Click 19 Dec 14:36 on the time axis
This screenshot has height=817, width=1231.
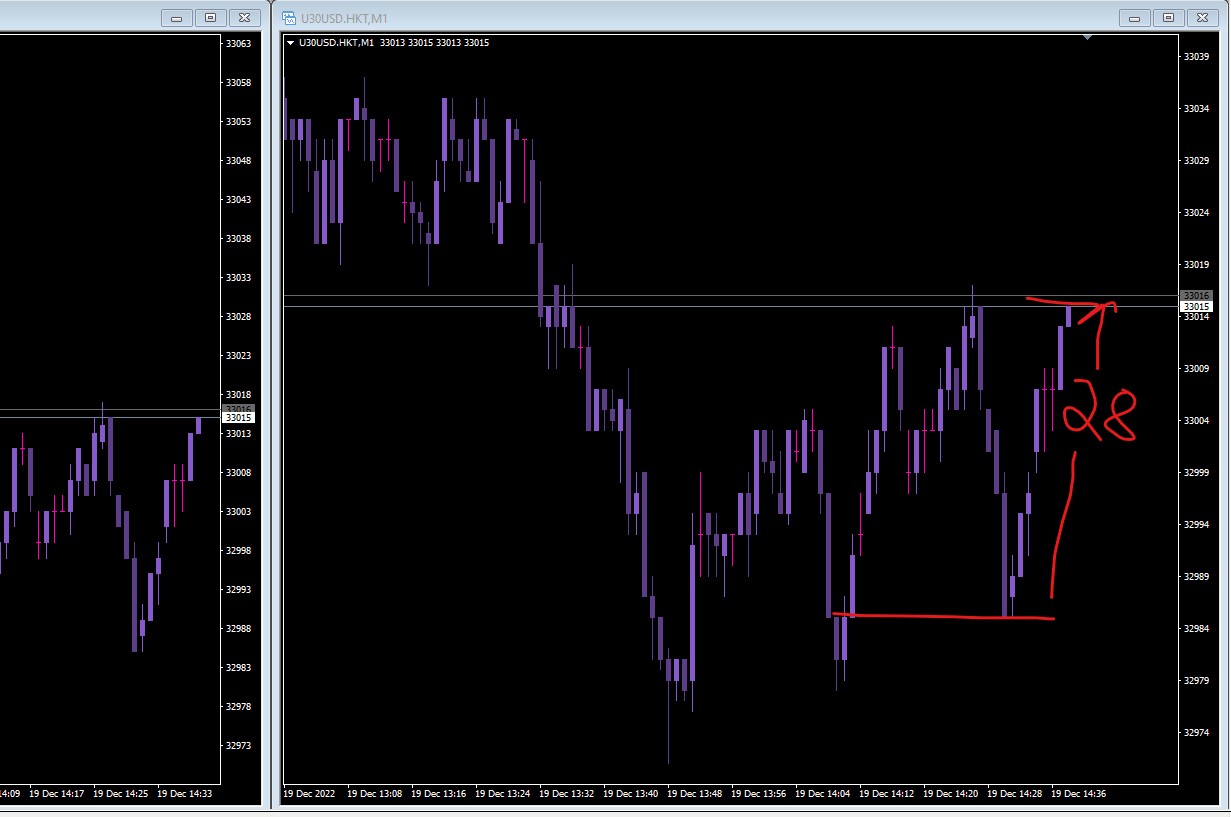pyautogui.click(x=1078, y=793)
